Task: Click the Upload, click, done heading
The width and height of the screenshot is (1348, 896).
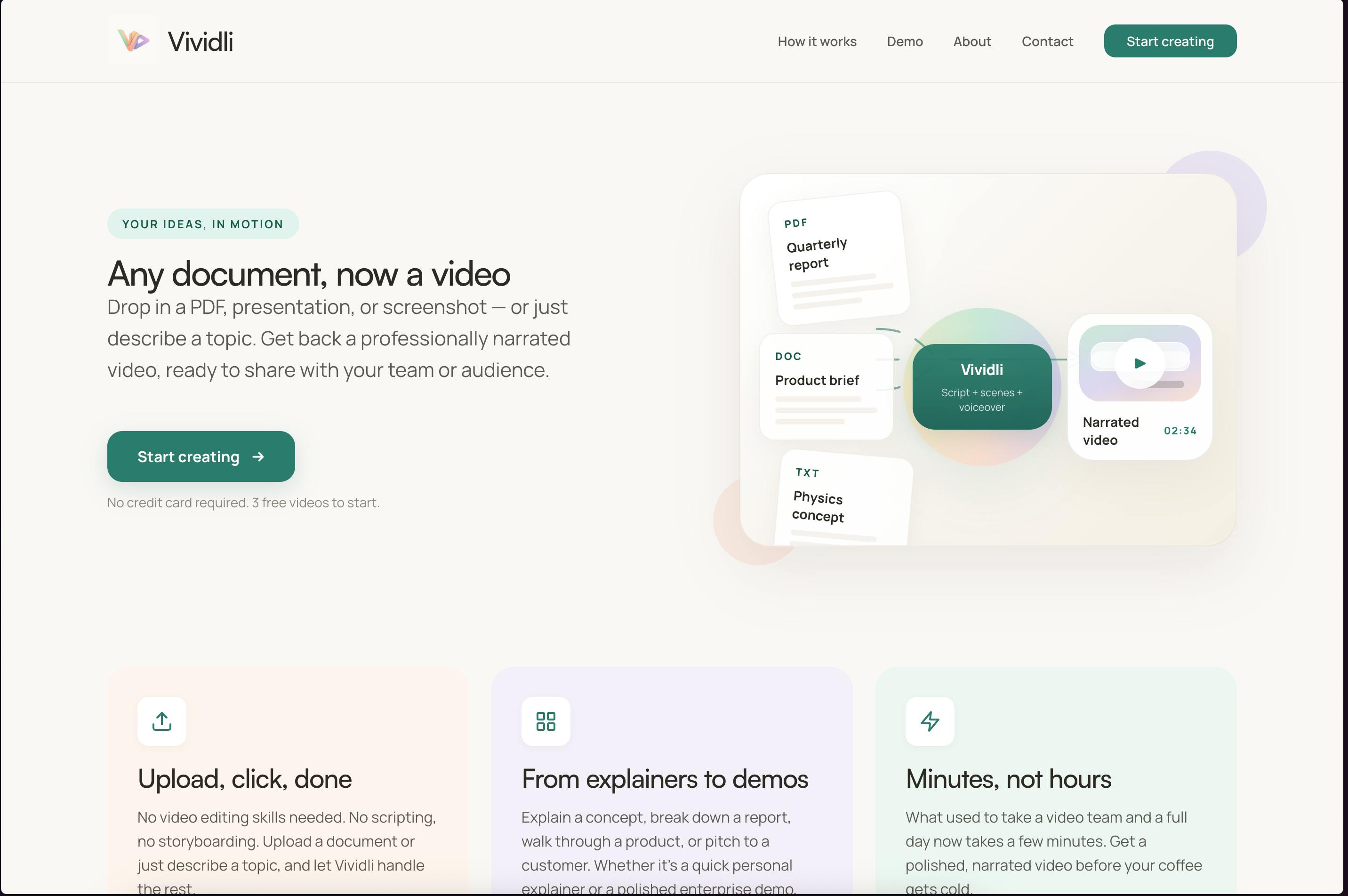Action: tap(245, 778)
